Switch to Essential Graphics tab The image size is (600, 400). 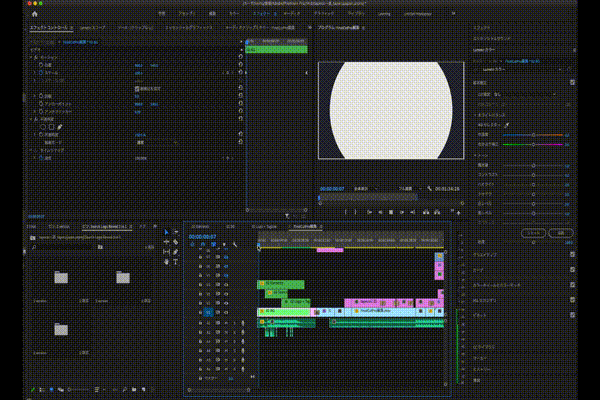(x=189, y=28)
